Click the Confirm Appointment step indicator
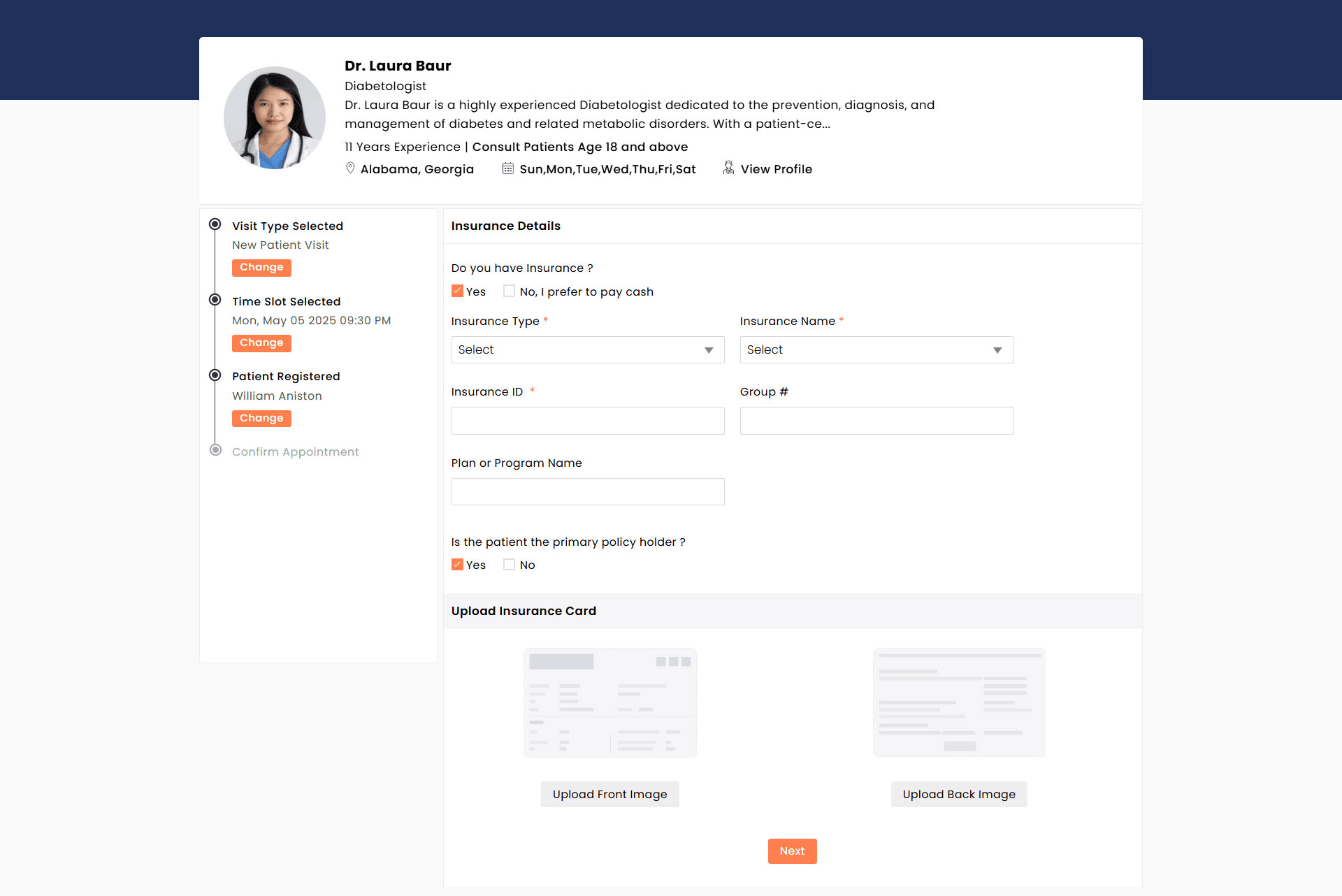The image size is (1342, 896). tap(215, 451)
